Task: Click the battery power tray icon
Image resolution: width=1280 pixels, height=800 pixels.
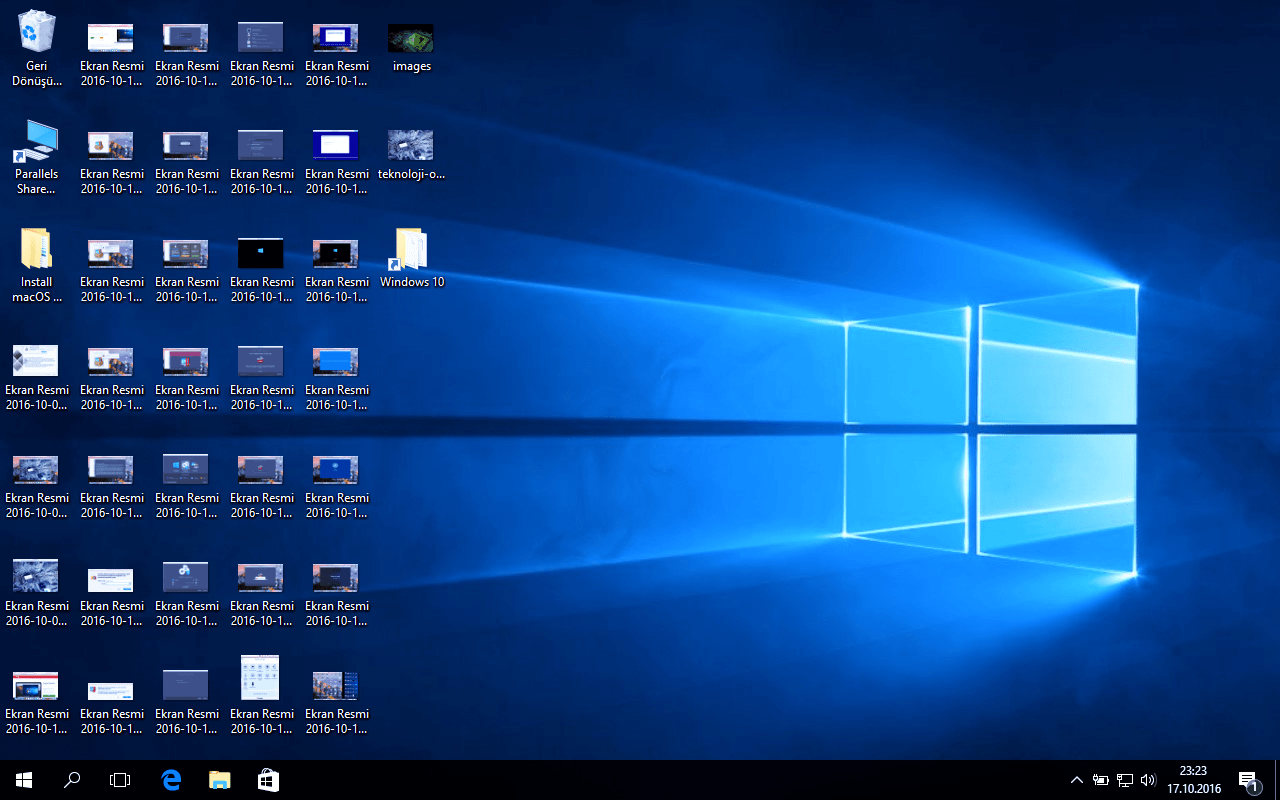Action: coord(1100,780)
